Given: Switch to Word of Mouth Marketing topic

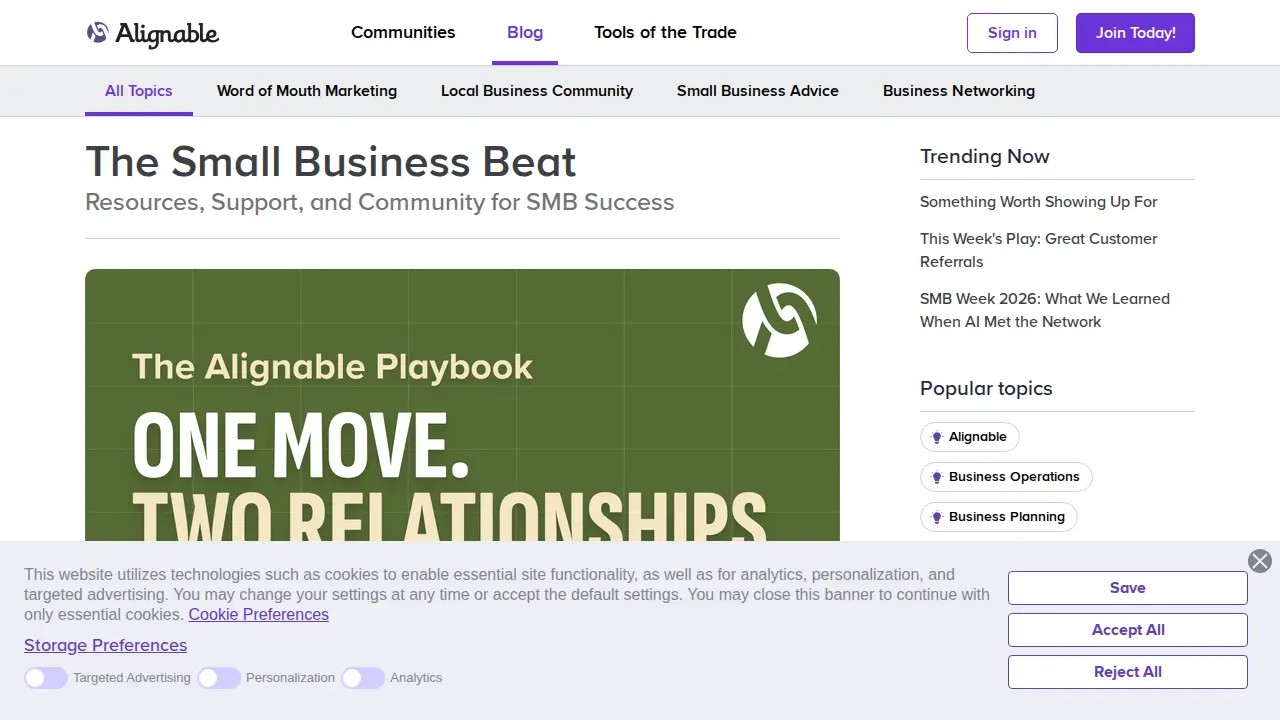Looking at the screenshot, I should click(307, 91).
